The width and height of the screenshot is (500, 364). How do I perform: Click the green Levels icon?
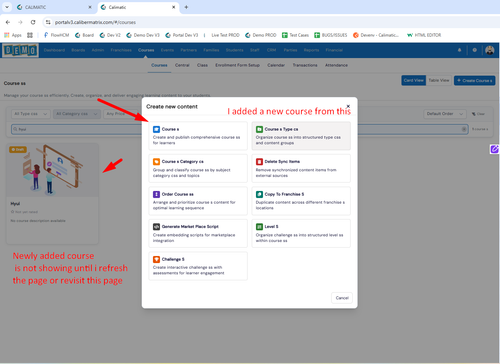(x=259, y=227)
